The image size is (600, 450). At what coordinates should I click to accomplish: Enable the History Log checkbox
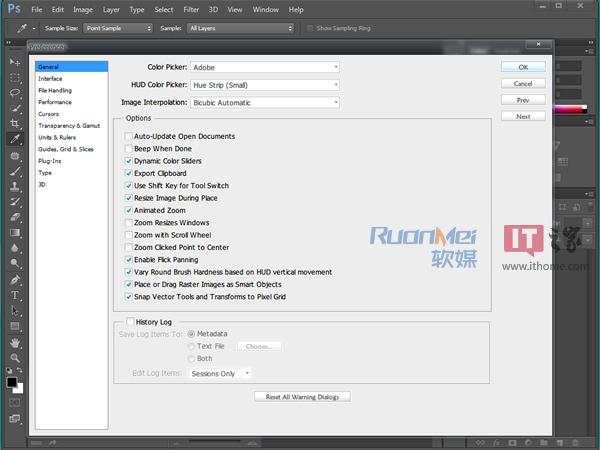[x=130, y=322]
